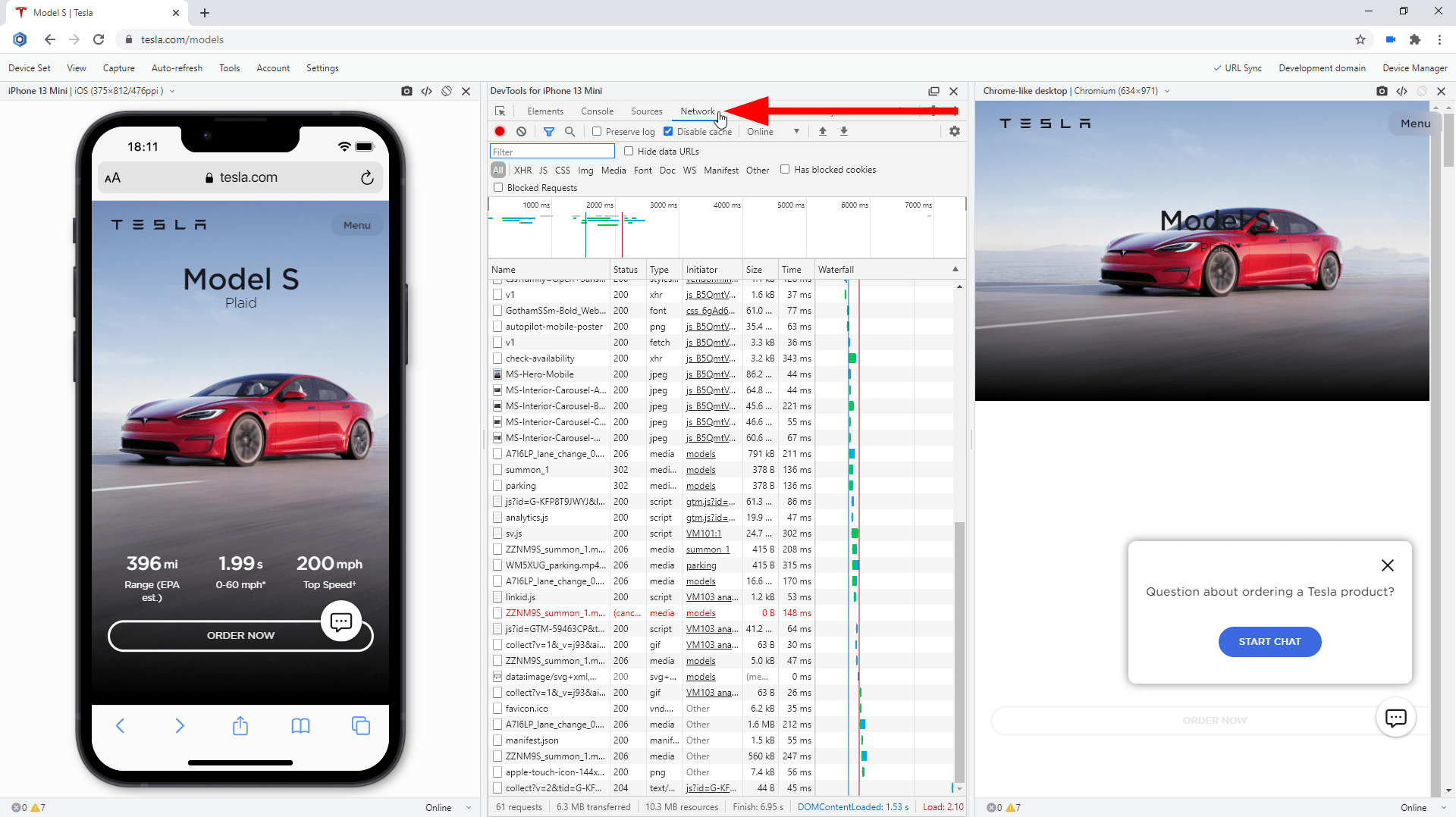
Task: Uncheck Disable cache checkbox
Action: click(x=668, y=131)
